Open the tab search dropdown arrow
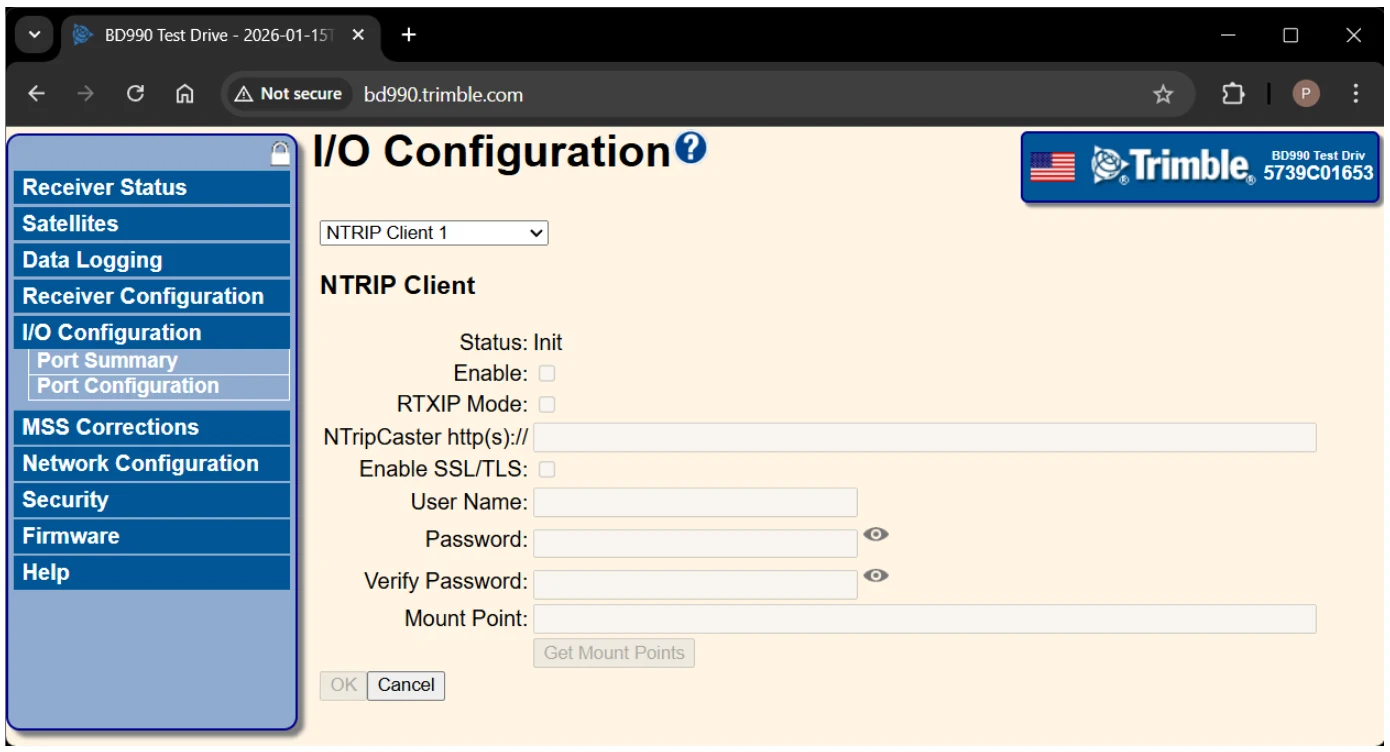Image resolution: width=1390 pixels, height=752 pixels. click(35, 35)
